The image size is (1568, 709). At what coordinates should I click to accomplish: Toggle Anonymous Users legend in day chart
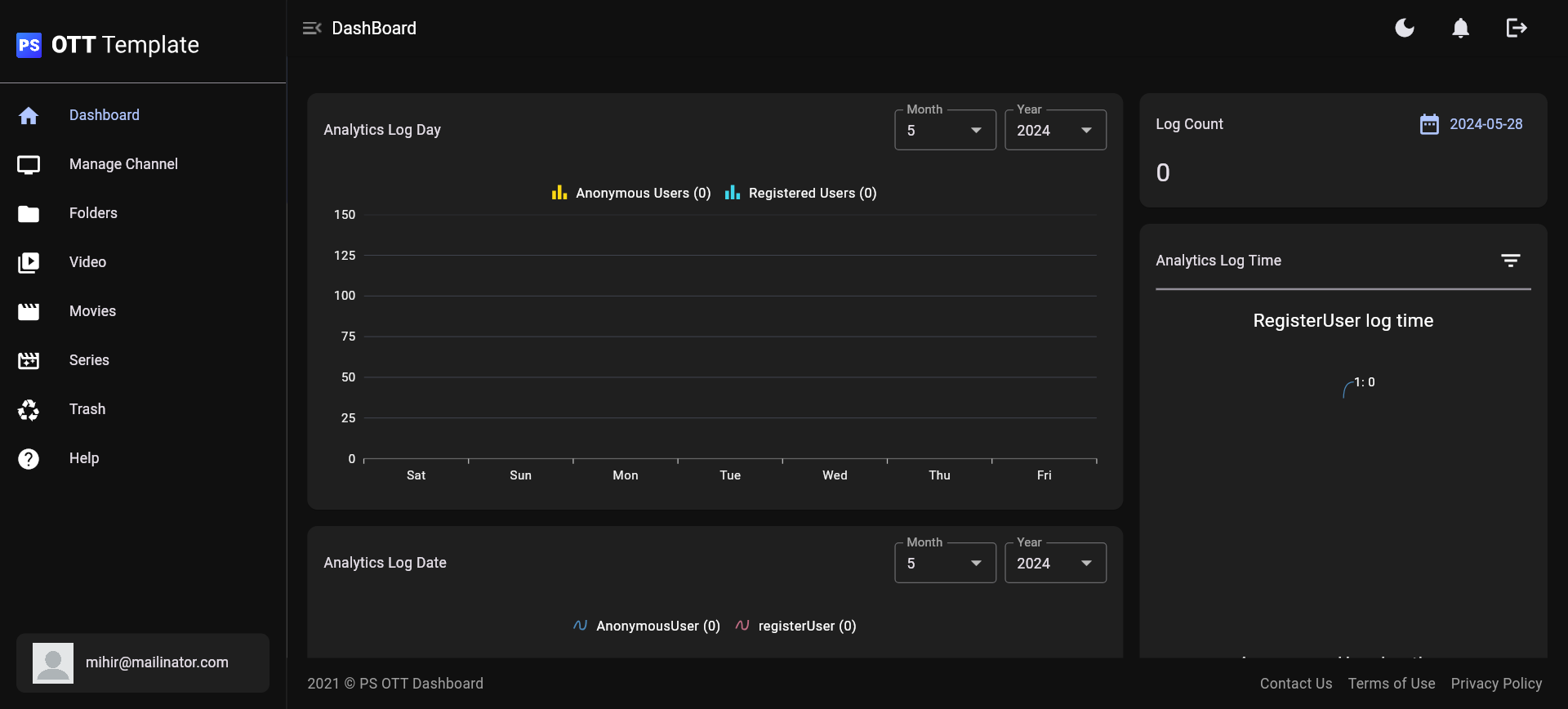631,193
